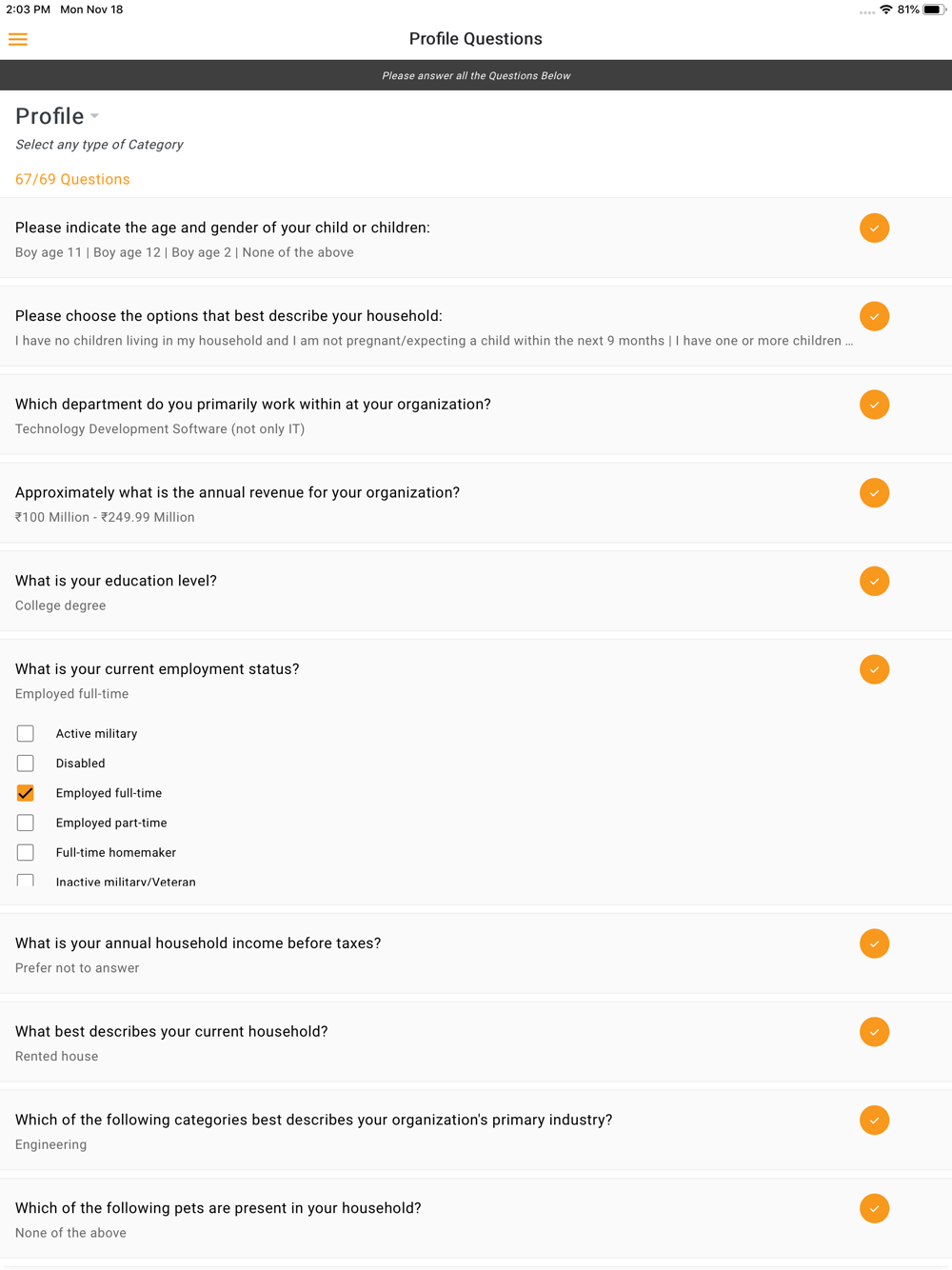Screen dimensions: 952x1270
Task: Tap checkmark icon for child age question
Action: pyautogui.click(x=874, y=228)
